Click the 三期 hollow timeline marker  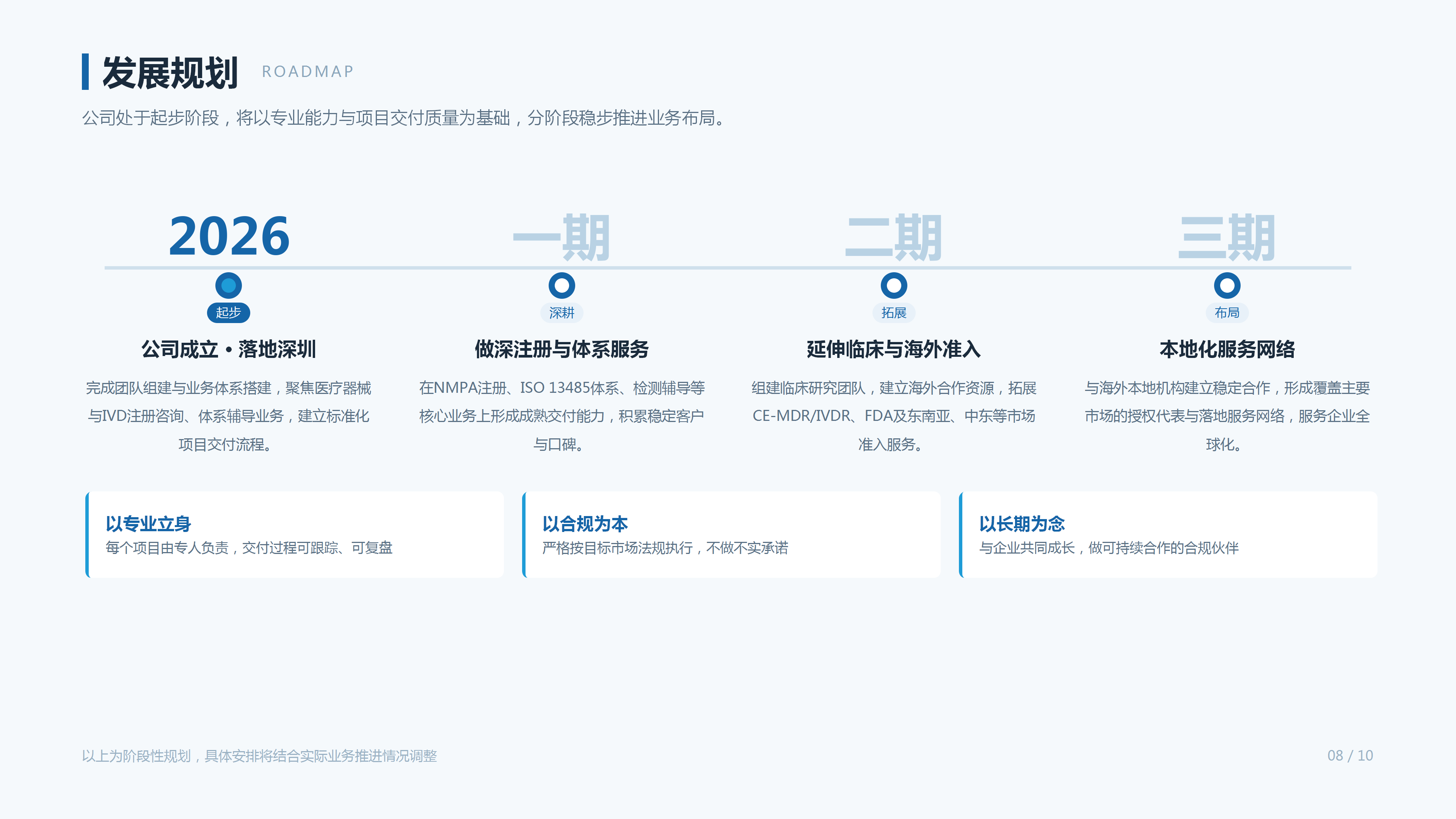[1227, 286]
